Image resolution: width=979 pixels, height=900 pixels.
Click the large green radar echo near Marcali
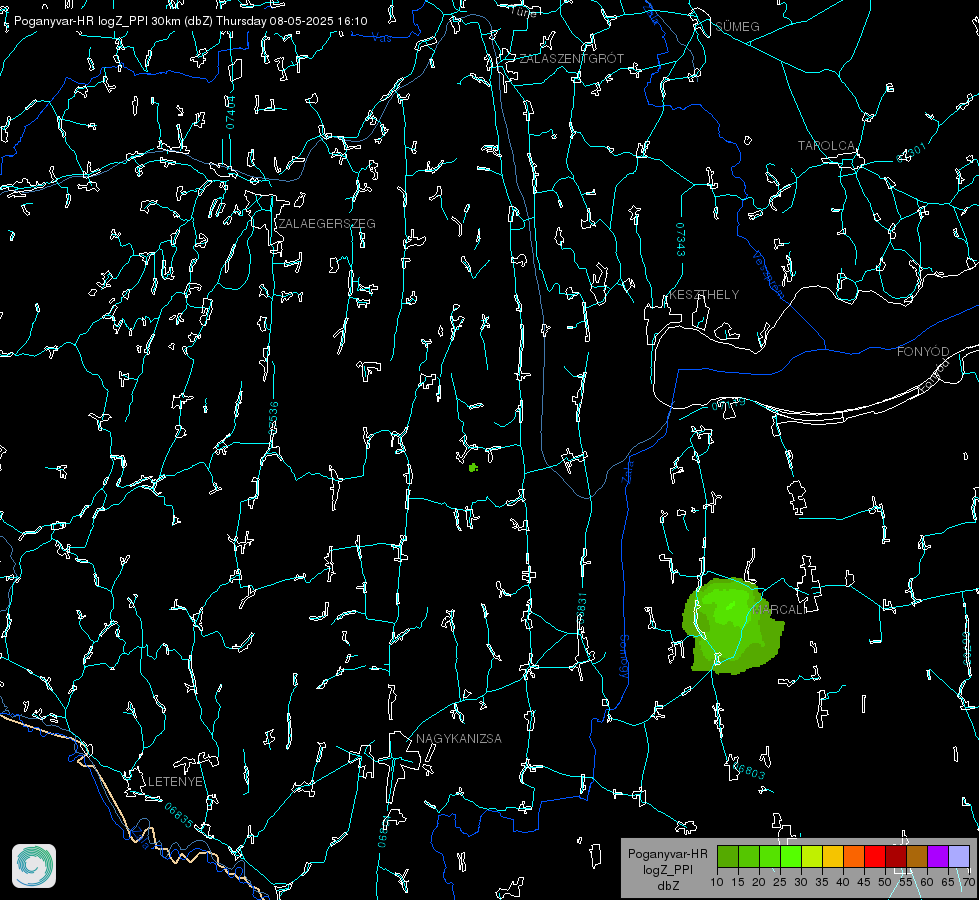click(732, 626)
